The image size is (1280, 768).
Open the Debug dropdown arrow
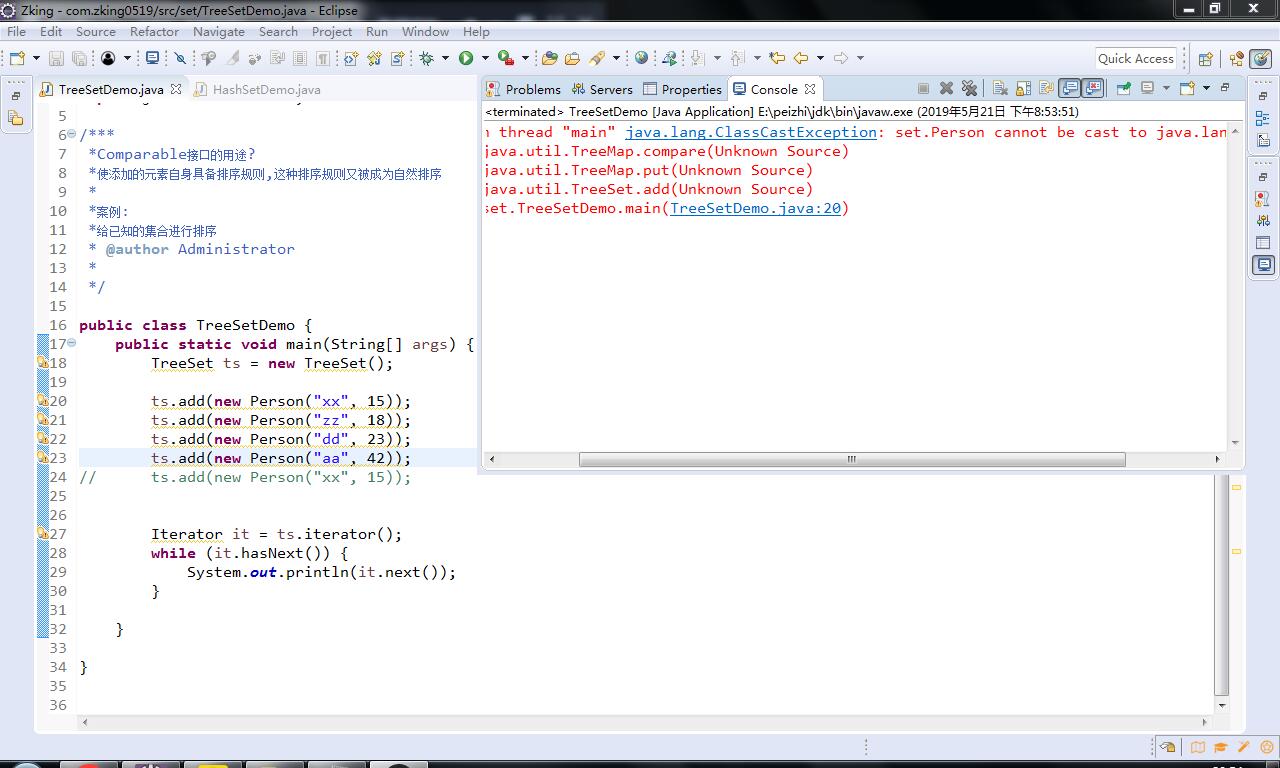[445, 58]
